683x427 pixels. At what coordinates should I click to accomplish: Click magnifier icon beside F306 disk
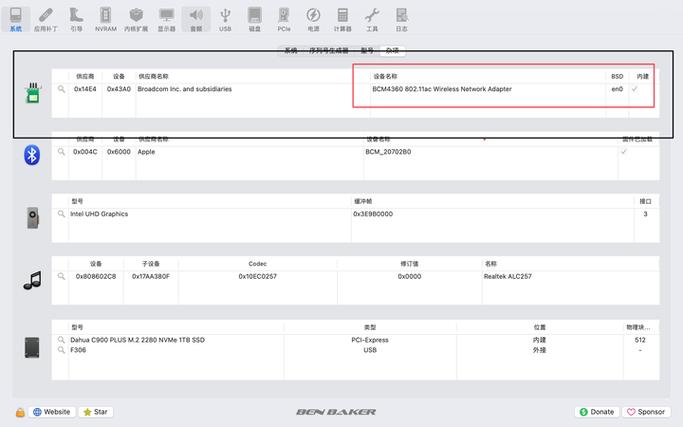61,350
